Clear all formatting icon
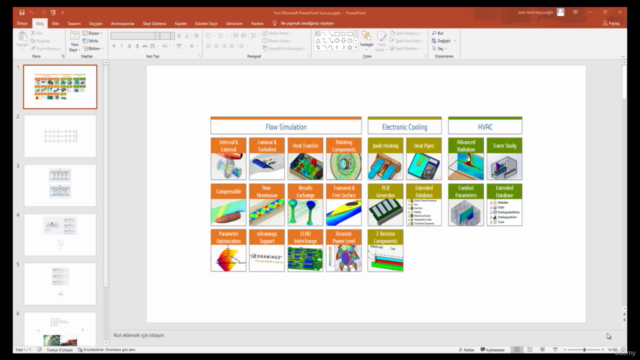Image resolution: width=640 pixels, height=360 pixels. tap(197, 36)
